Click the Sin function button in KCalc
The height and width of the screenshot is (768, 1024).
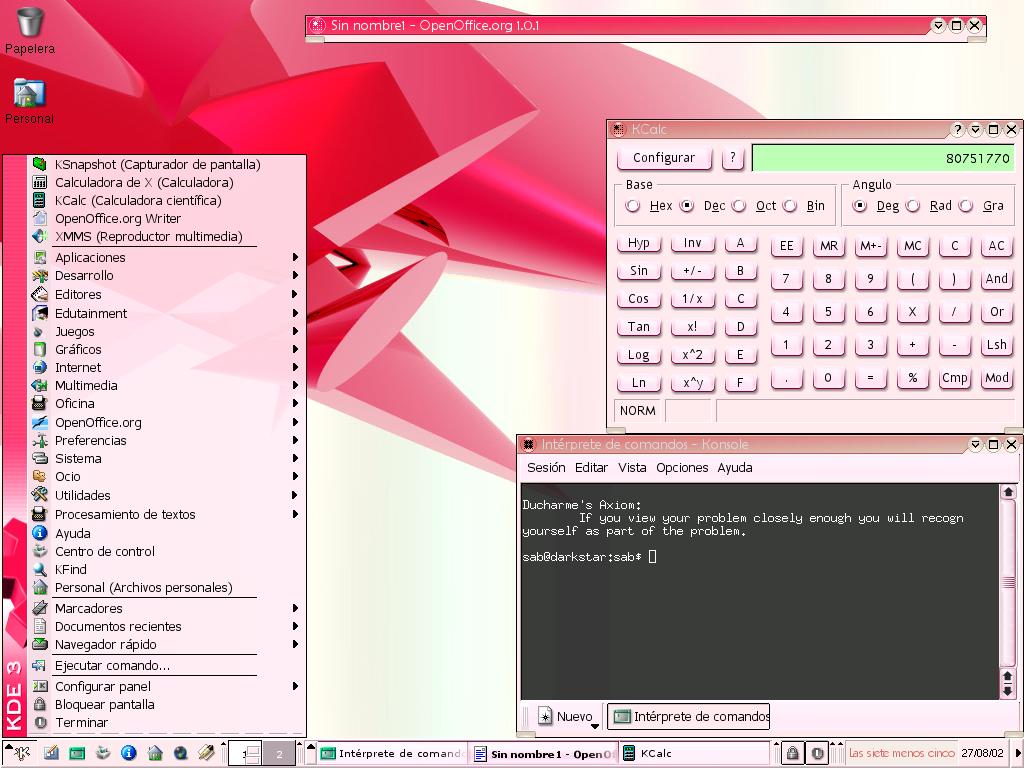pyautogui.click(x=639, y=271)
